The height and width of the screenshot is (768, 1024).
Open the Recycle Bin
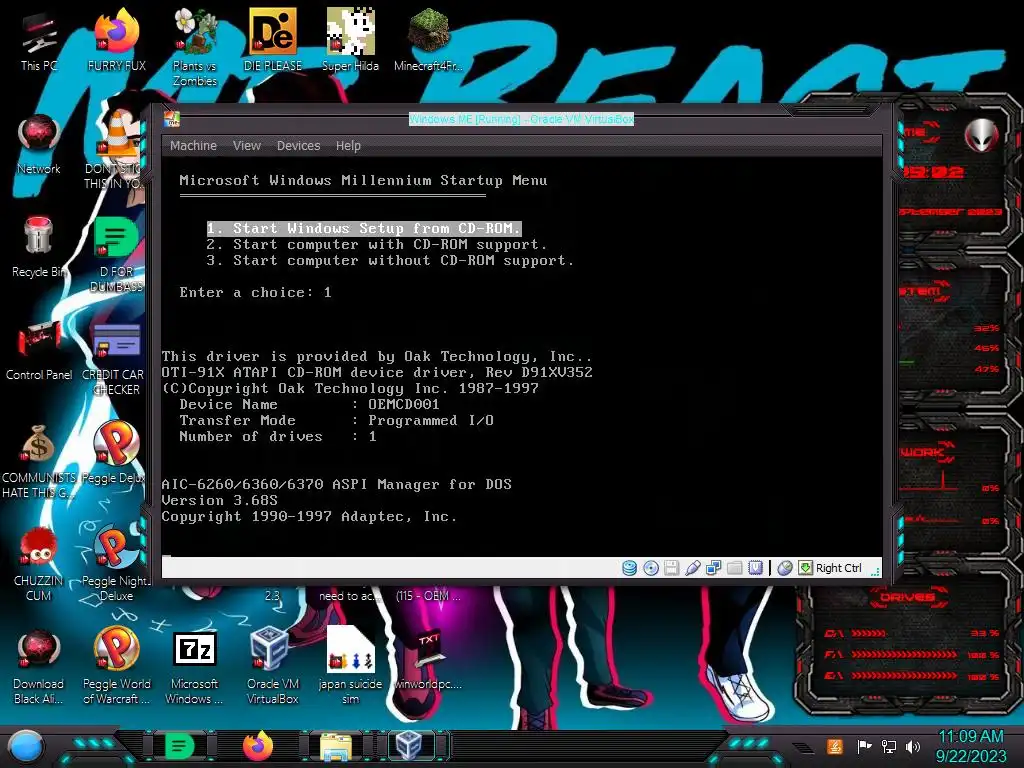[39, 248]
